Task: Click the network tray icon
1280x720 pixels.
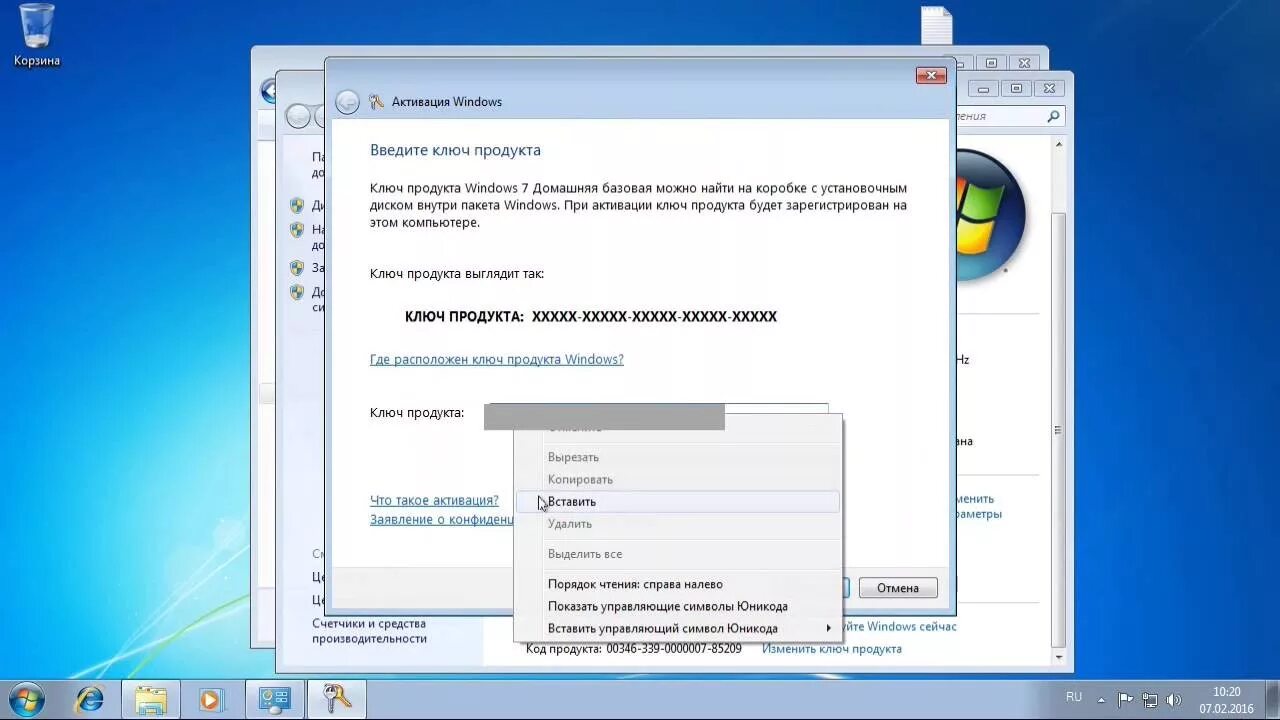Action: [1150, 700]
